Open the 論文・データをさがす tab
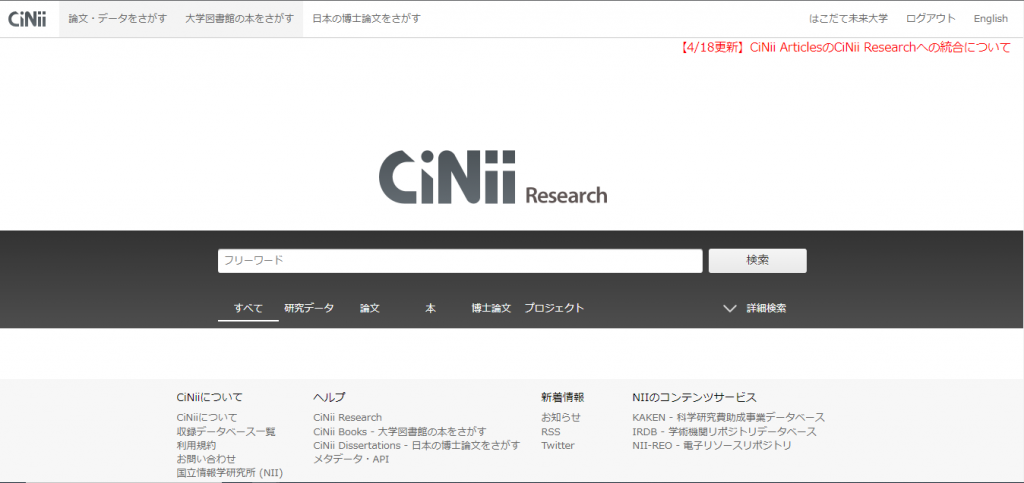1024x483 pixels. [117, 19]
